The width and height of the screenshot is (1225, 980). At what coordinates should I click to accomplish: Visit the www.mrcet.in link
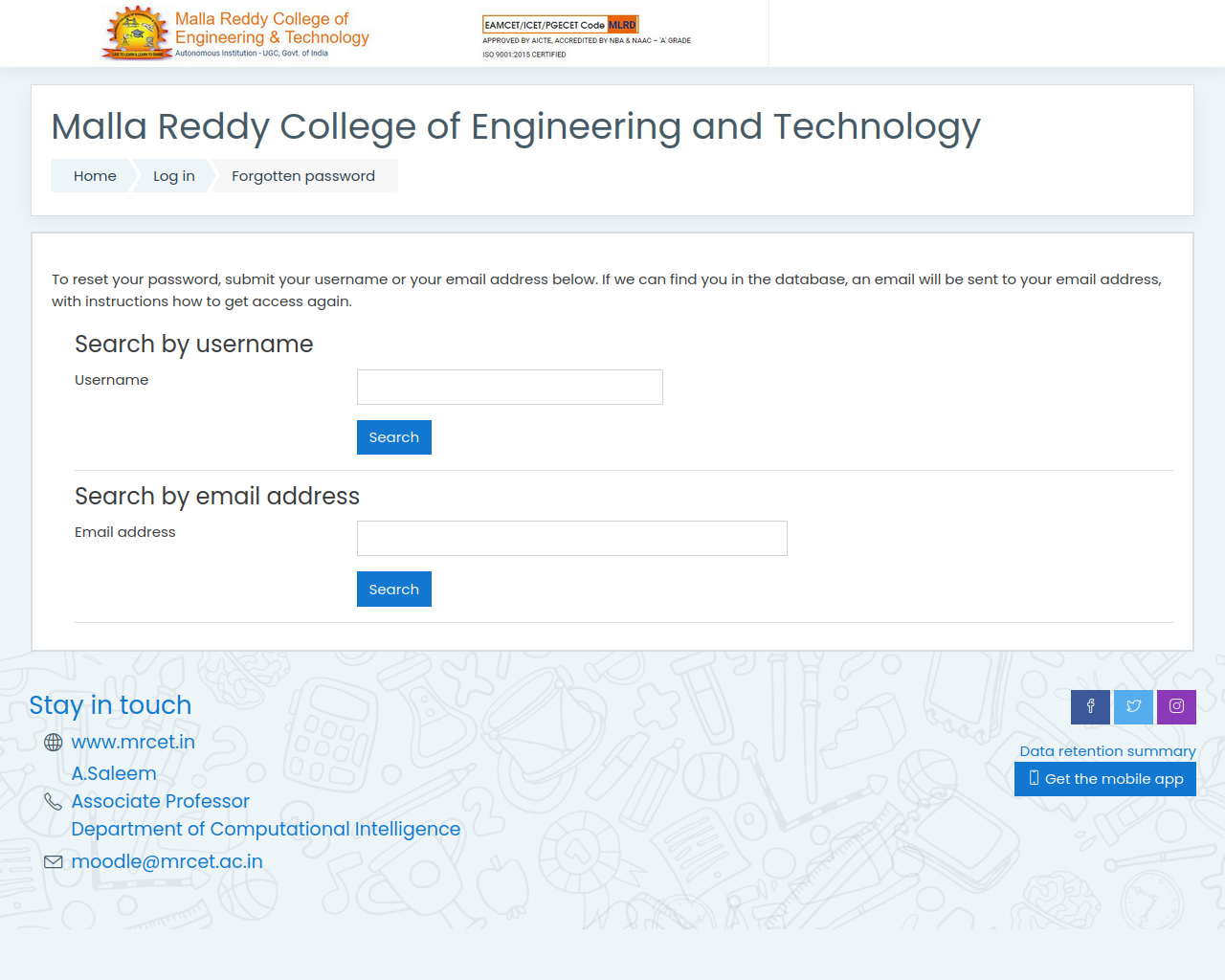[133, 742]
